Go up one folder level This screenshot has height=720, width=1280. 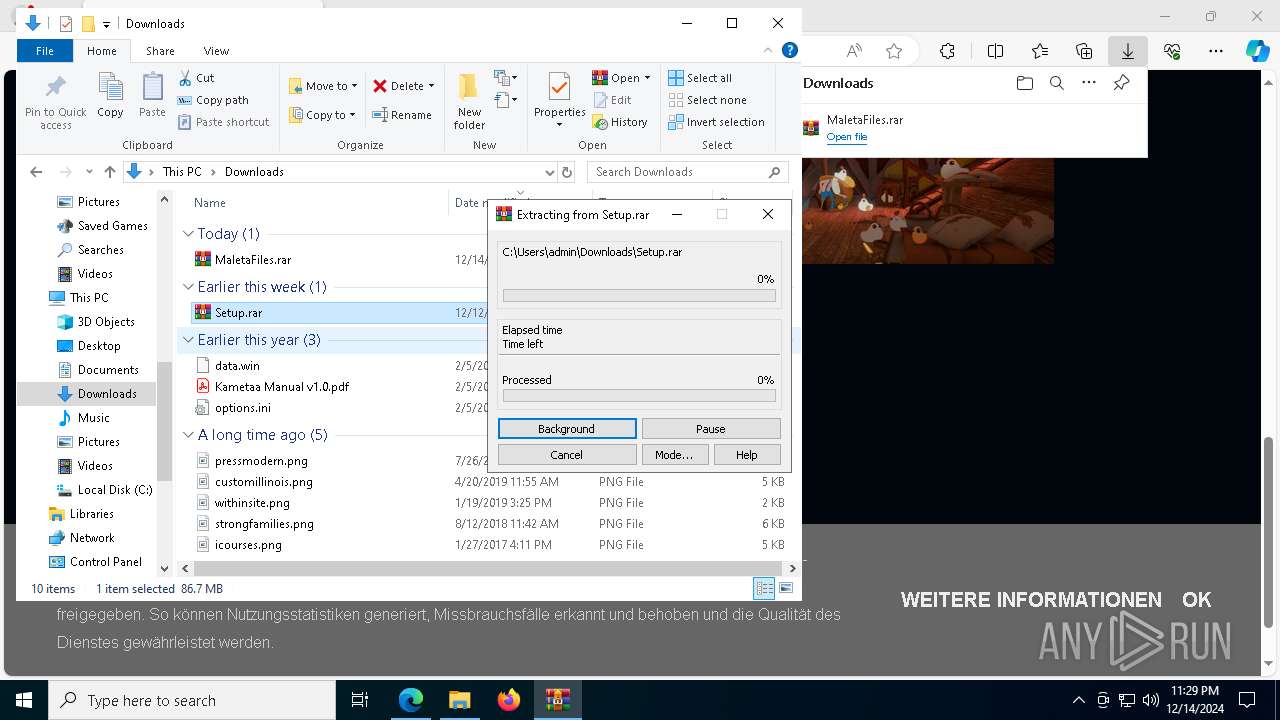click(110, 172)
